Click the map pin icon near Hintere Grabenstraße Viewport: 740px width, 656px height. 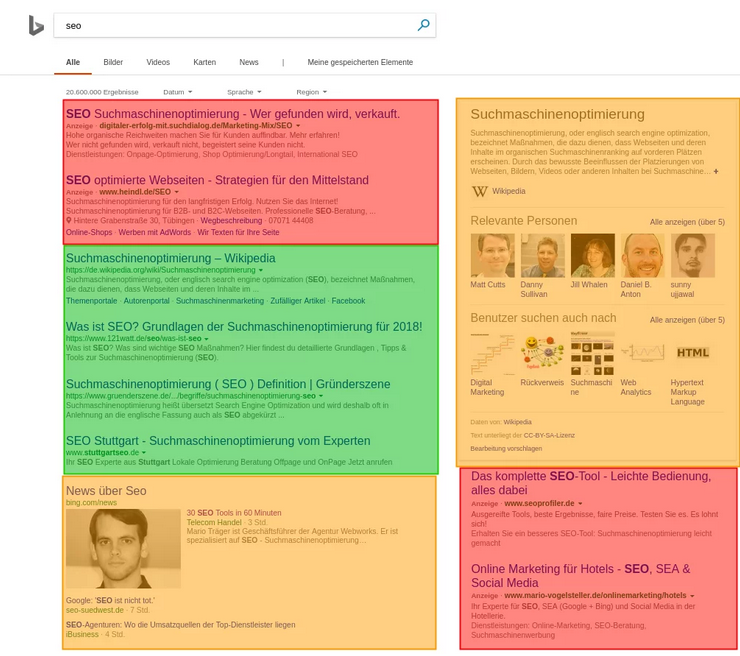click(x=69, y=220)
